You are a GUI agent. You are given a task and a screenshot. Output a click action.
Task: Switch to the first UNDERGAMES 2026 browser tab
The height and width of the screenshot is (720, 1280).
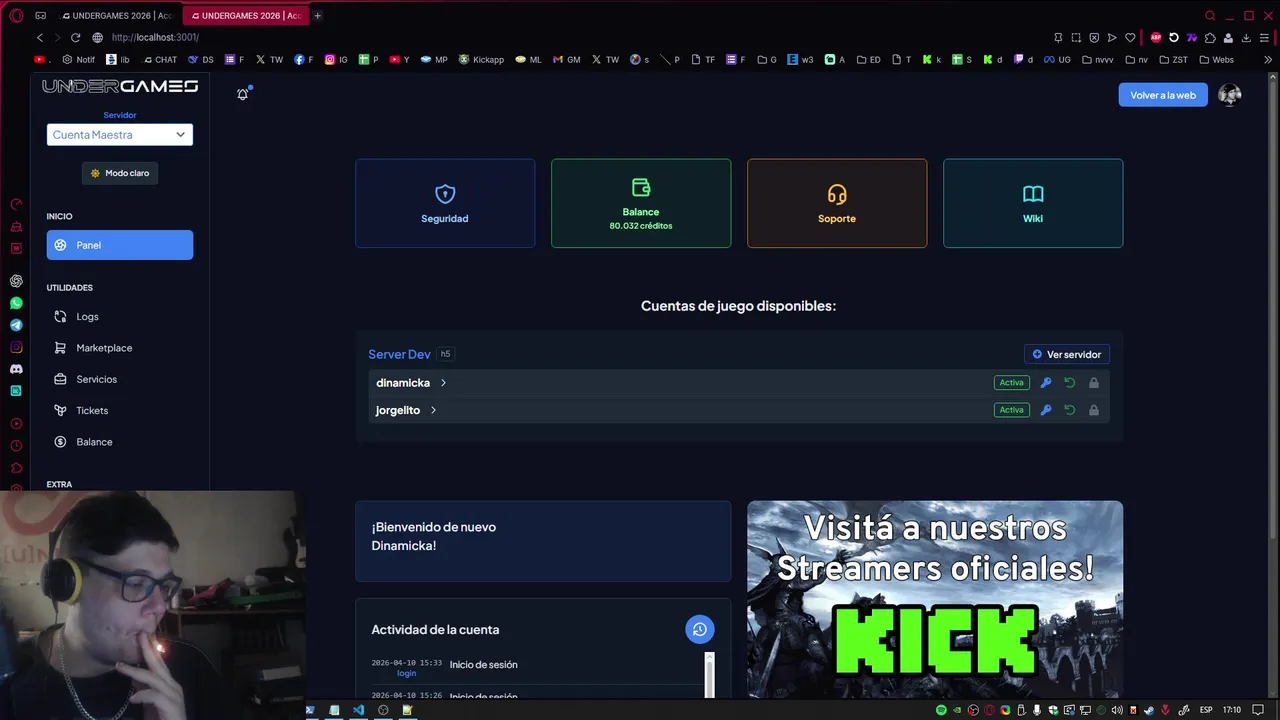pos(117,16)
